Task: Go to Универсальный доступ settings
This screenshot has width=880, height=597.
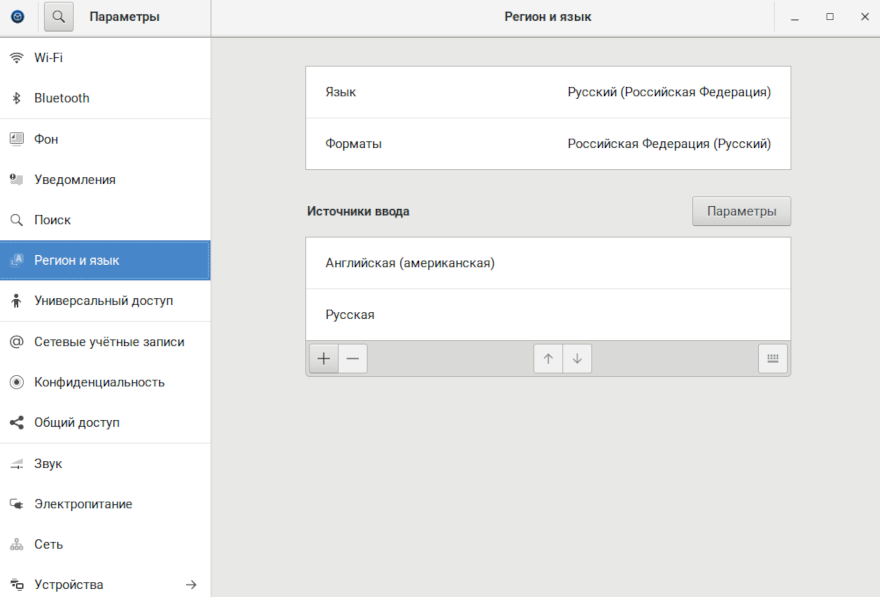Action: tap(103, 300)
